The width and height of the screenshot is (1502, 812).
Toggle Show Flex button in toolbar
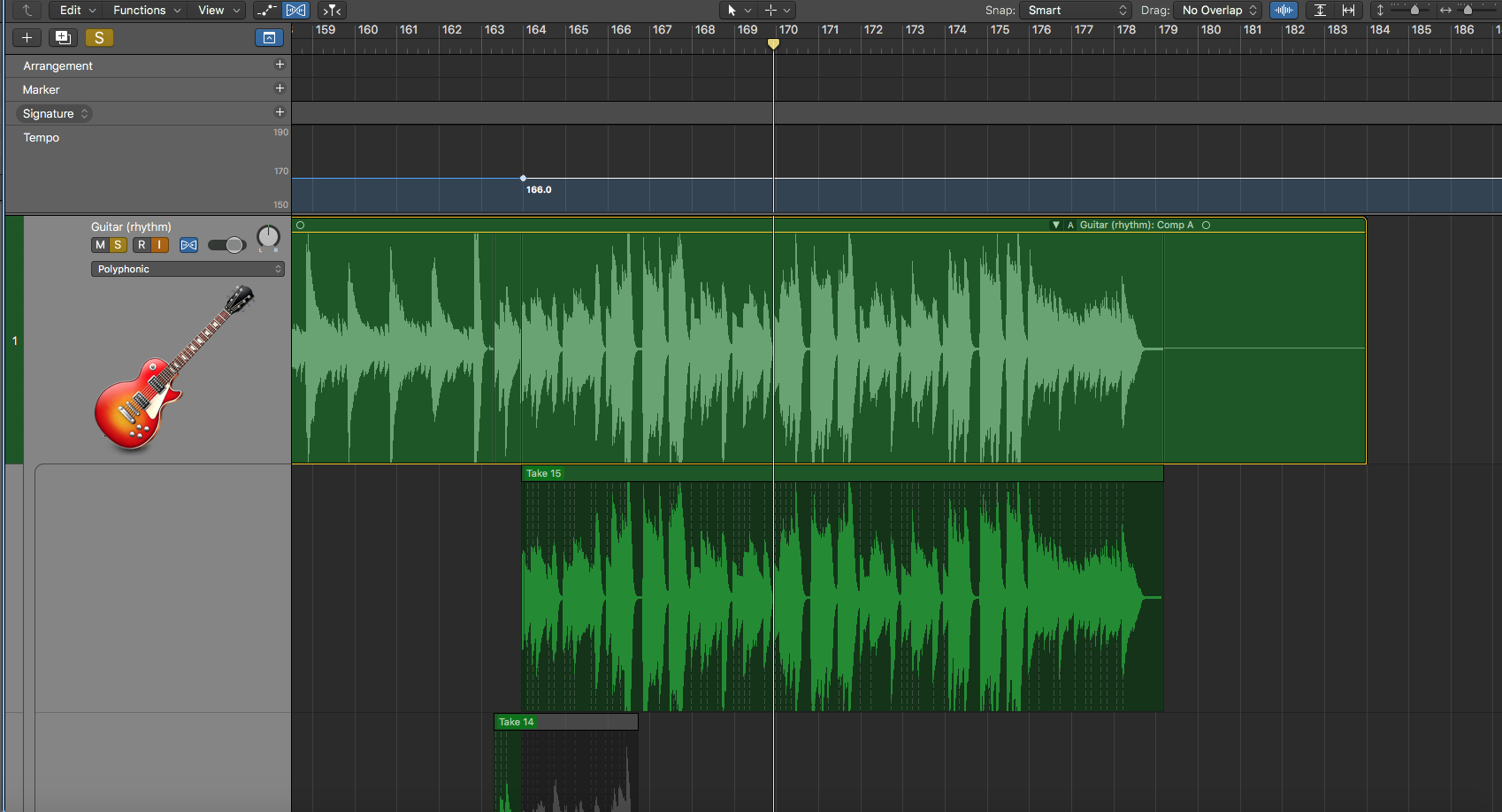pos(296,11)
